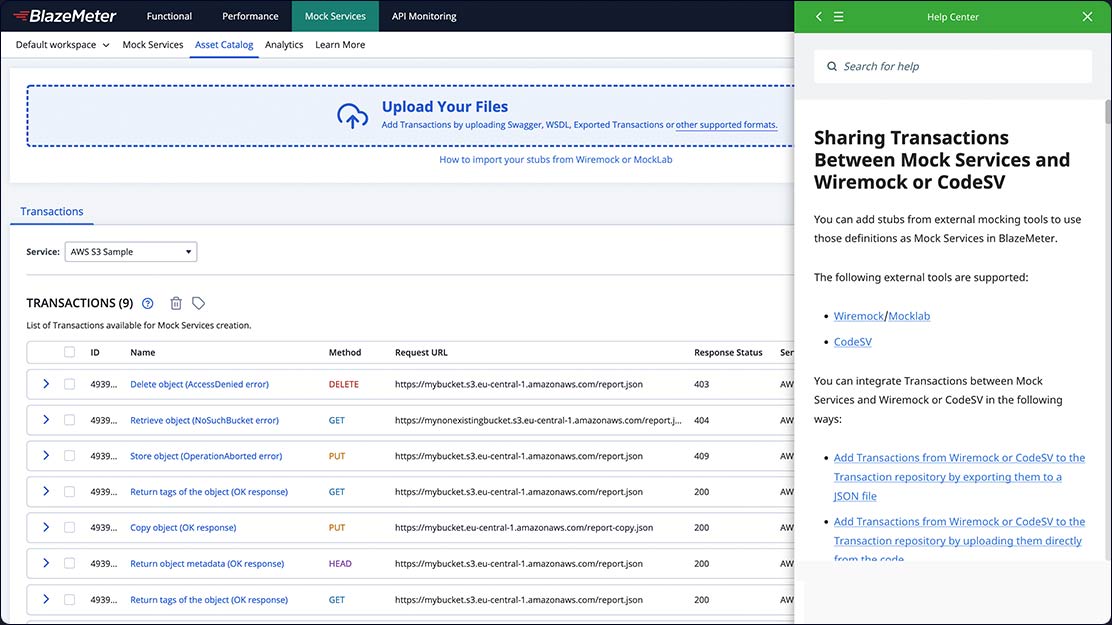Click the DELETE method cell
The image size is (1112, 625).
point(343,384)
